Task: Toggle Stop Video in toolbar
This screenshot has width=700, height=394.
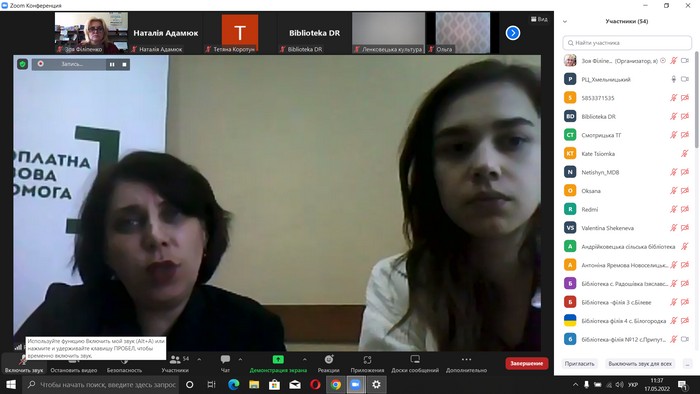Action: coord(74,363)
